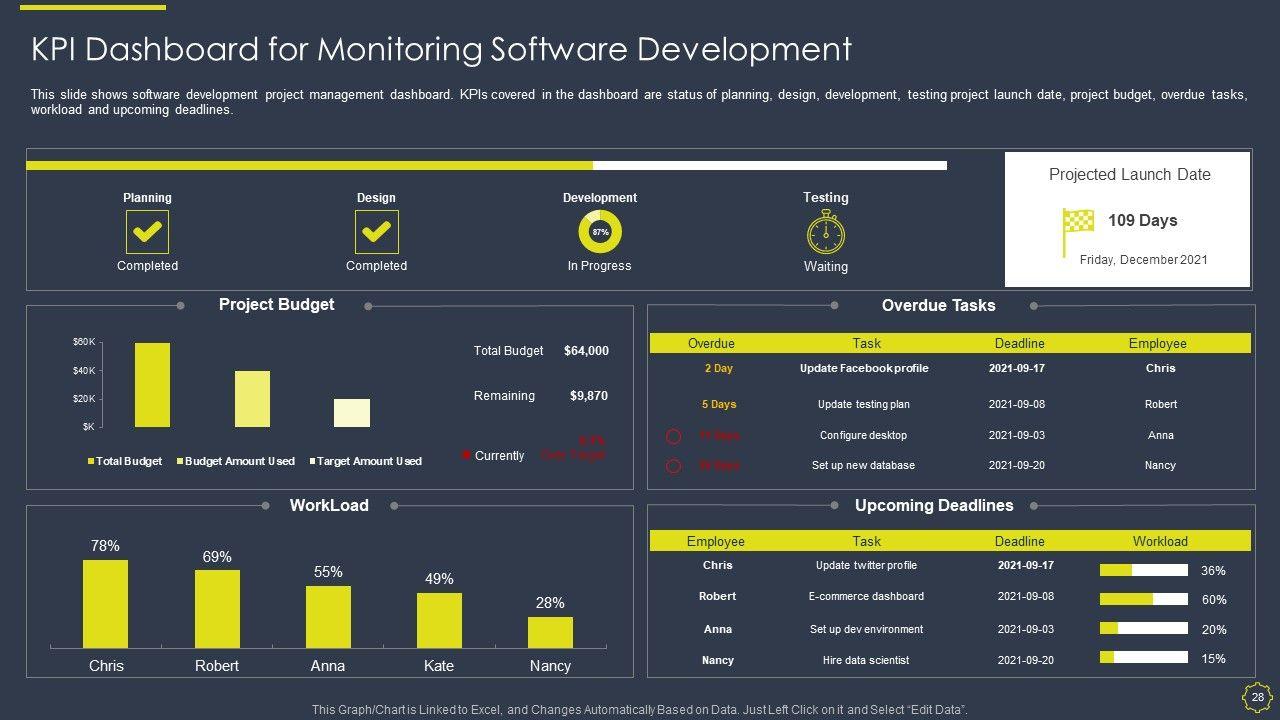Click the Update testing plan task
Viewport: 1280px width, 720px height.
click(864, 405)
